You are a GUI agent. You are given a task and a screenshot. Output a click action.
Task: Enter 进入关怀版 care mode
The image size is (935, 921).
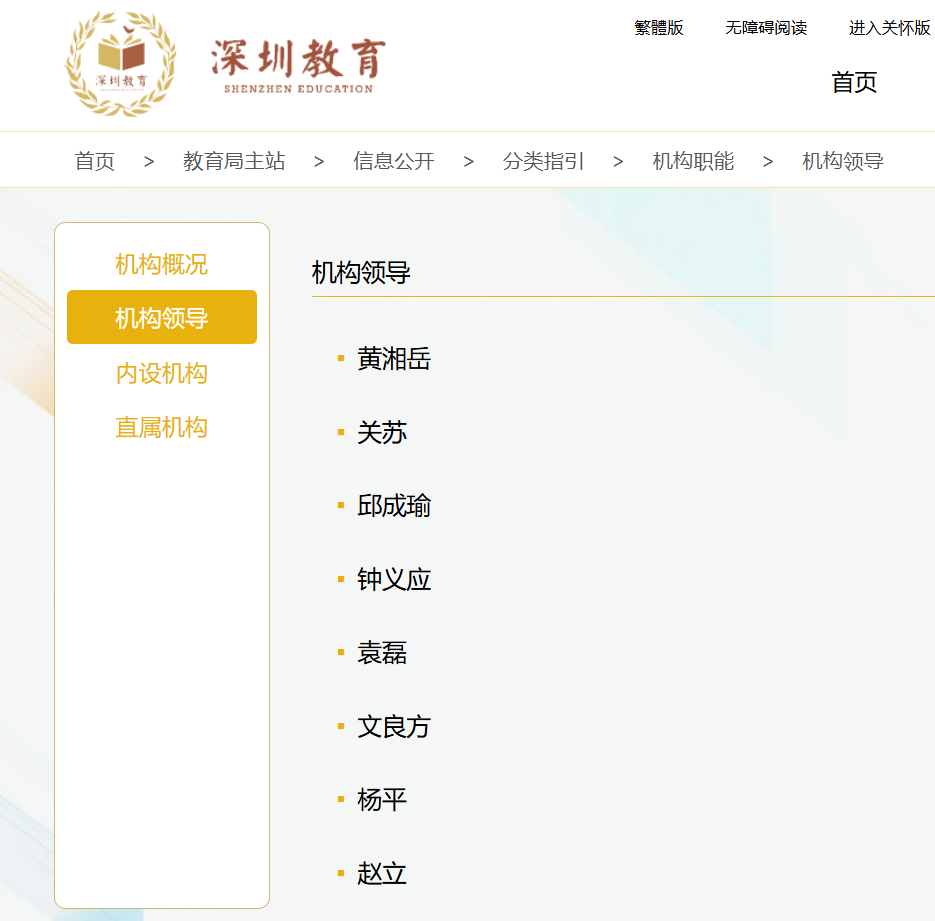pyautogui.click(x=889, y=27)
